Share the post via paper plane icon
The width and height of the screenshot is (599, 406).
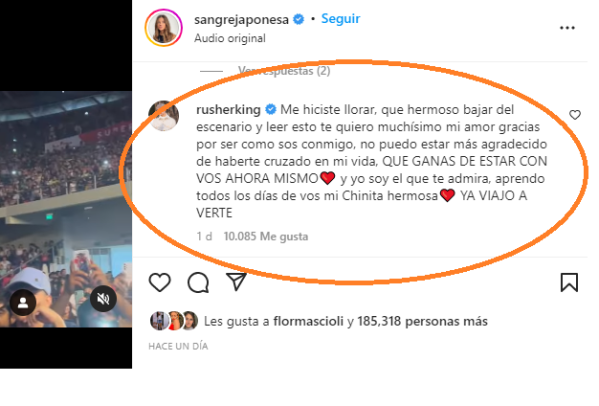pos(236,282)
